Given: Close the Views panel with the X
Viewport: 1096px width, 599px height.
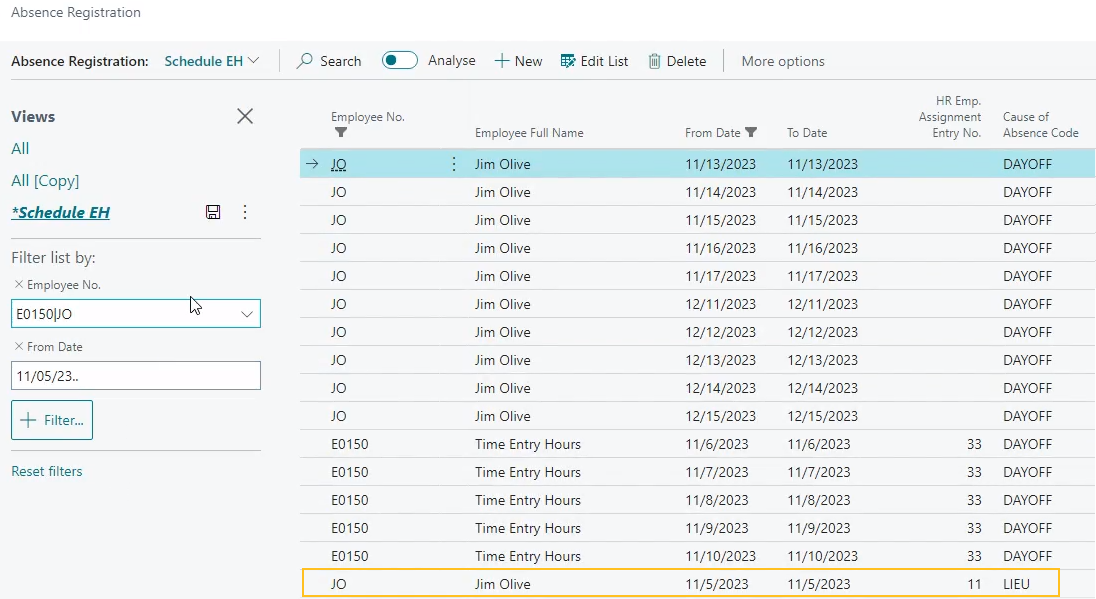Looking at the screenshot, I should point(245,116).
